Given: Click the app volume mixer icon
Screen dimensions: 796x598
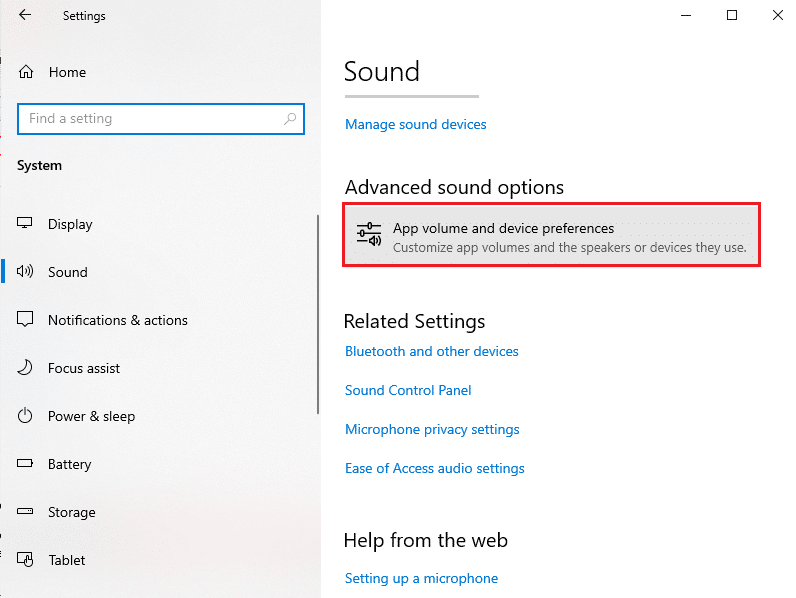Looking at the screenshot, I should point(369,235).
